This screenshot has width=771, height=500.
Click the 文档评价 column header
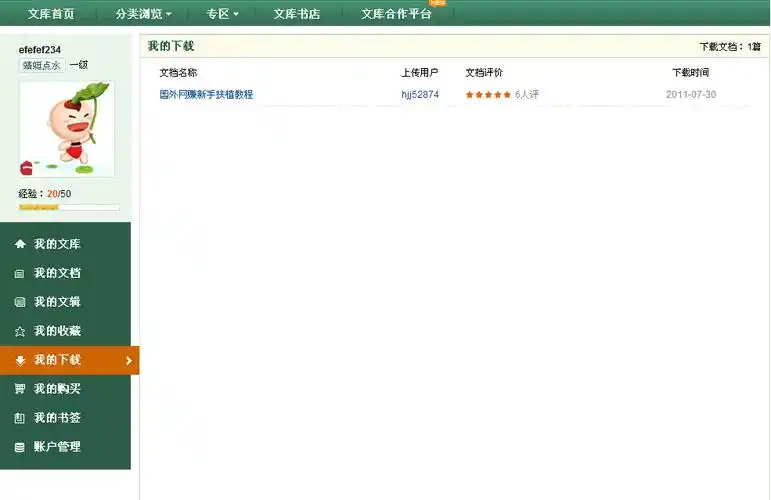tap(484, 73)
